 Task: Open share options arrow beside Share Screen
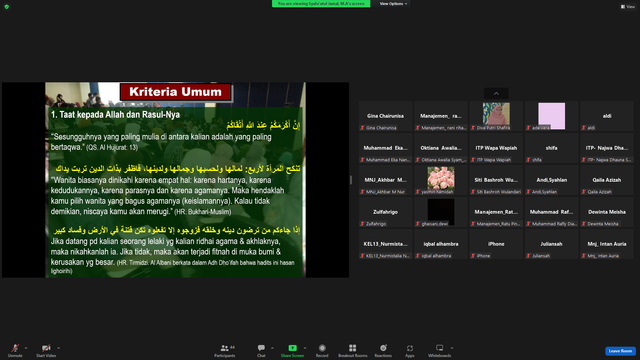(x=305, y=348)
